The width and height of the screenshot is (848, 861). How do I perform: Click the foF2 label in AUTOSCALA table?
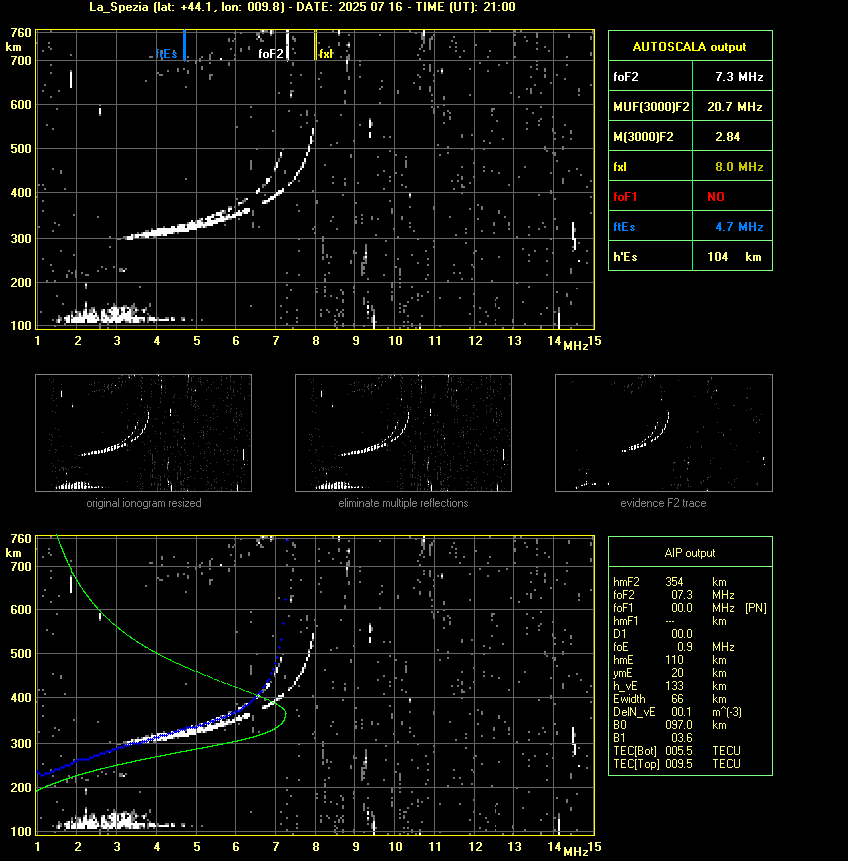626,76
